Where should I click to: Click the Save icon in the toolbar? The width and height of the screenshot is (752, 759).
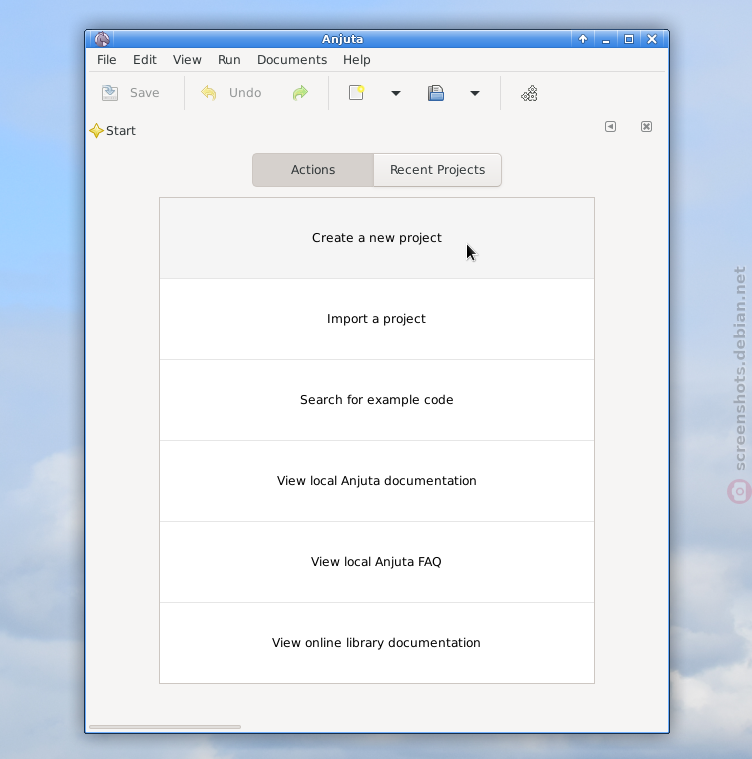click(x=110, y=92)
